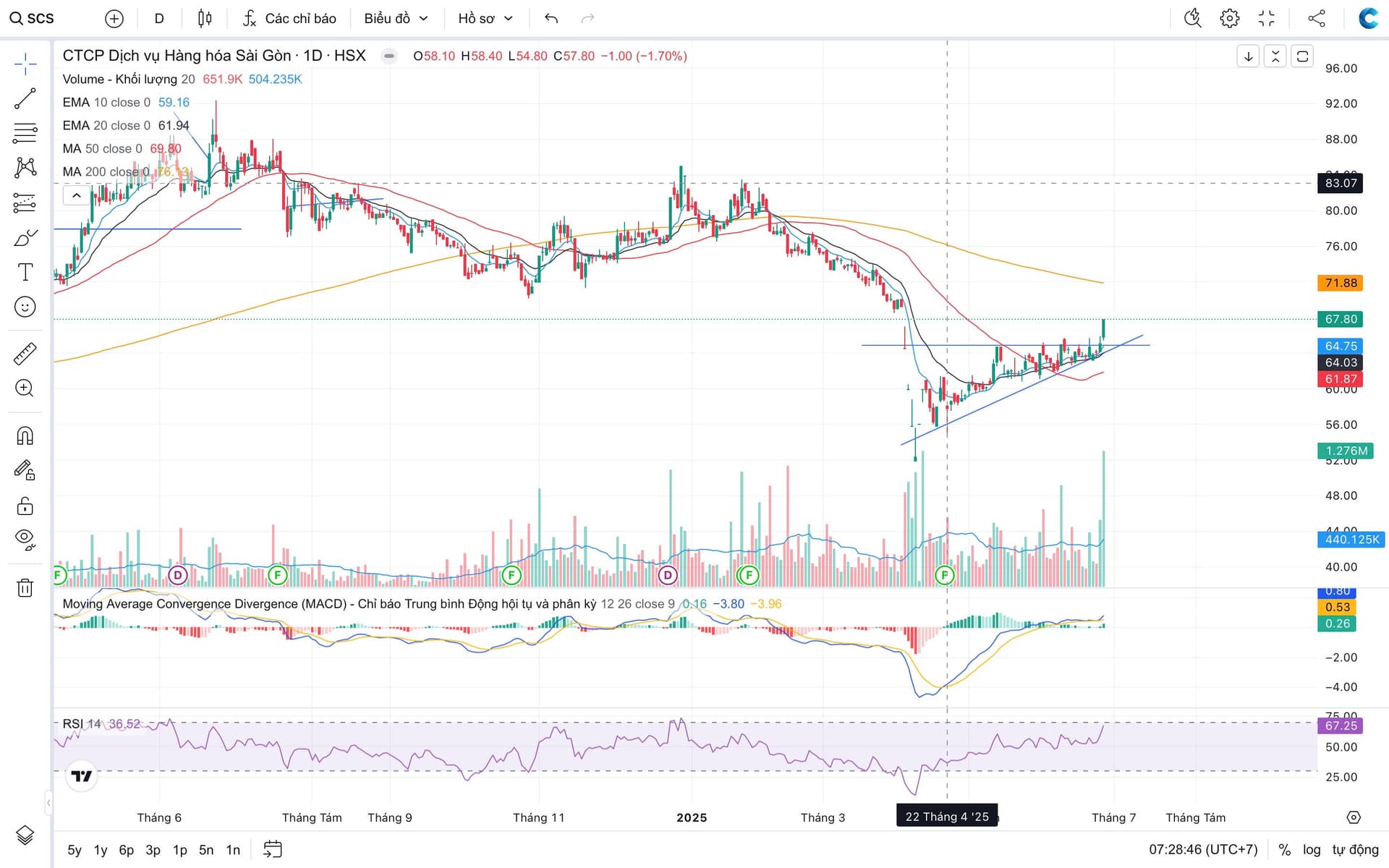Switch to the 1y time range
1389x868 pixels.
(101, 850)
